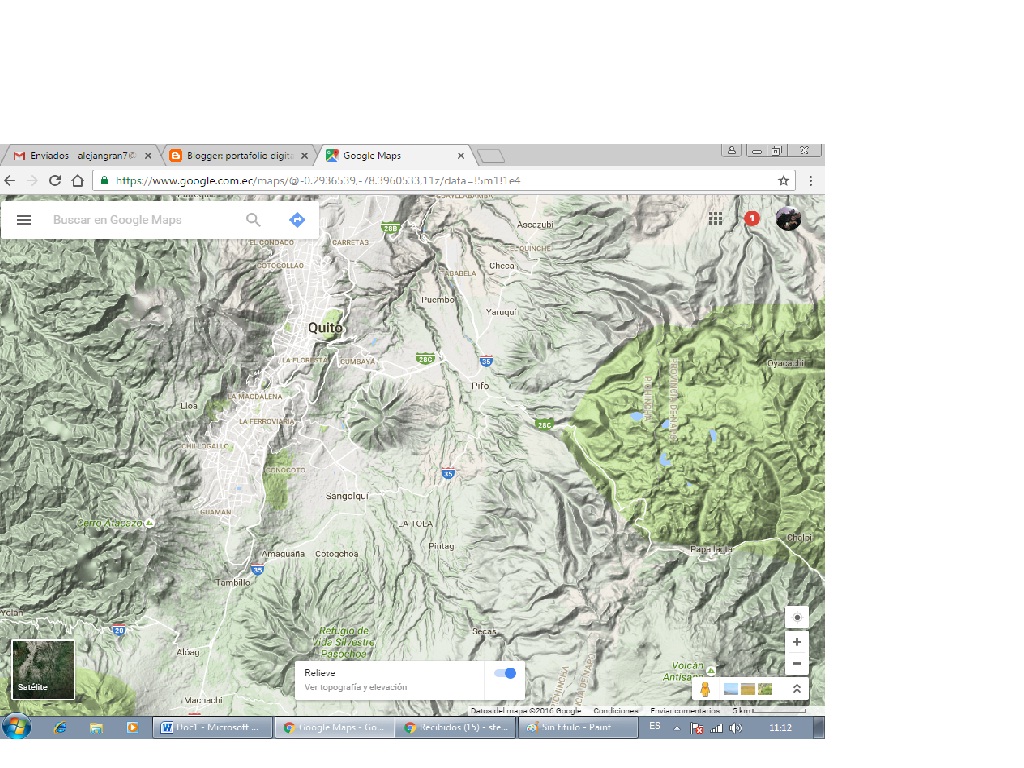This screenshot has width=1024, height=768.
Task: Open the Sin título - Paint taskbar window
Action: [x=578, y=727]
